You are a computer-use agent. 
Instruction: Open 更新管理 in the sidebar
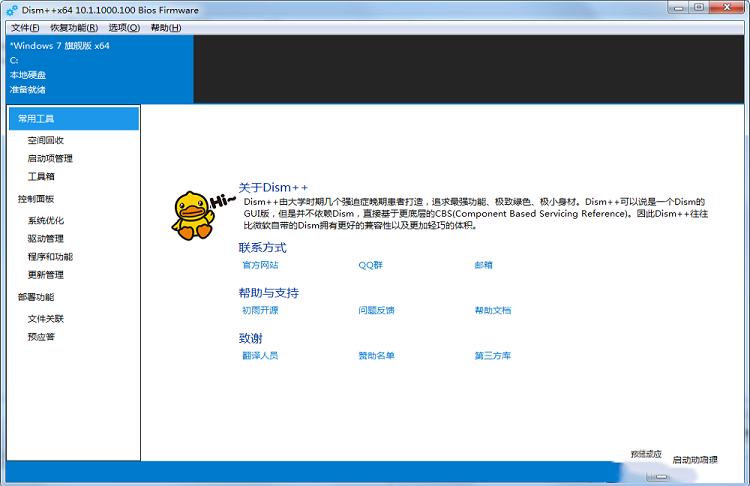click(45, 275)
